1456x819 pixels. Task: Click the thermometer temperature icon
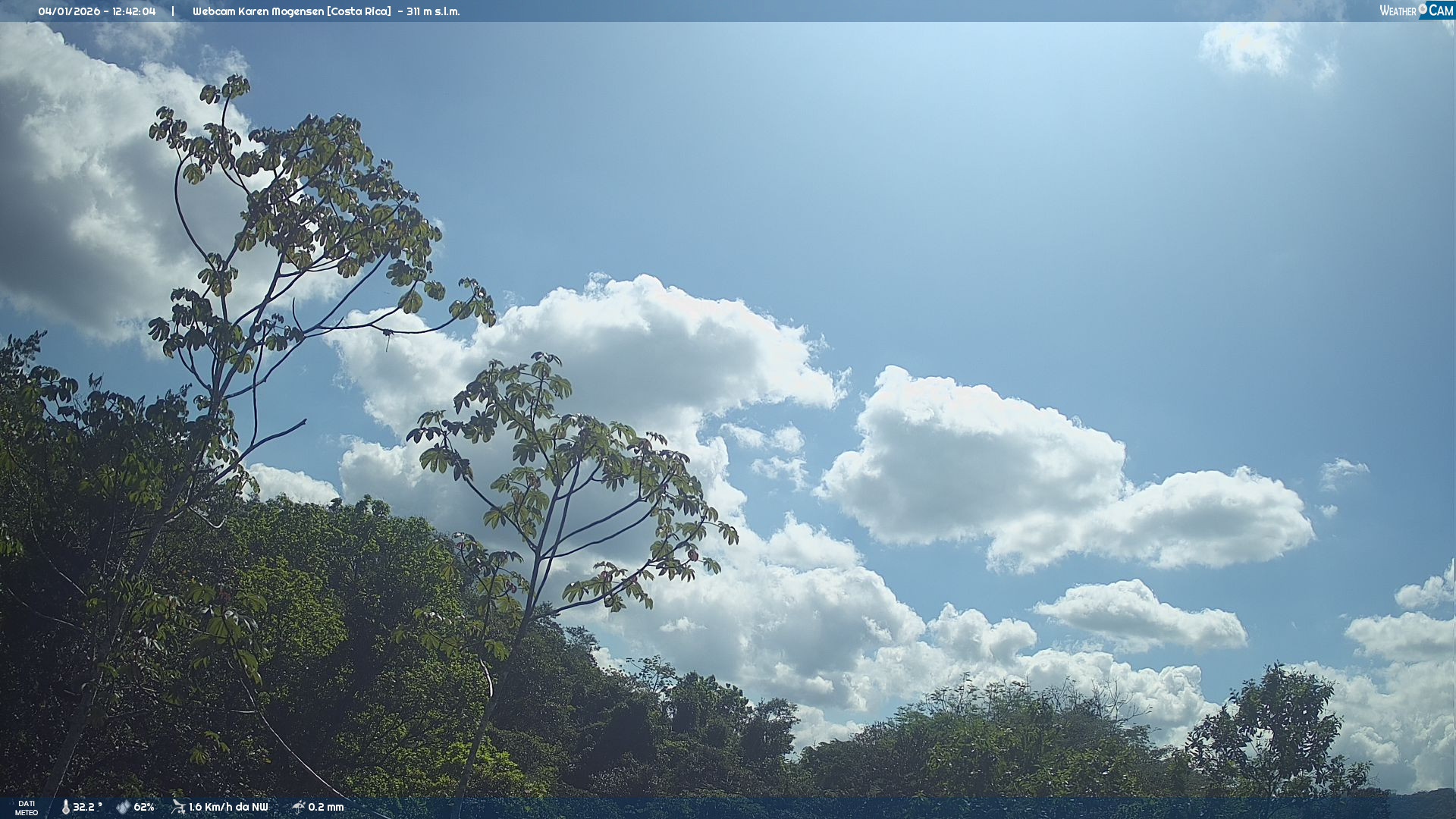pos(66,808)
